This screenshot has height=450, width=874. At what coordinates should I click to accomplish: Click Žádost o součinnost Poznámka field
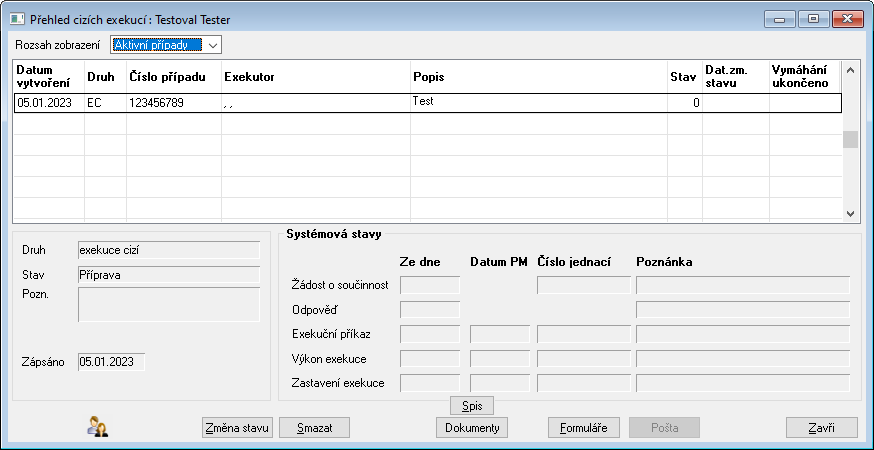pos(743,285)
